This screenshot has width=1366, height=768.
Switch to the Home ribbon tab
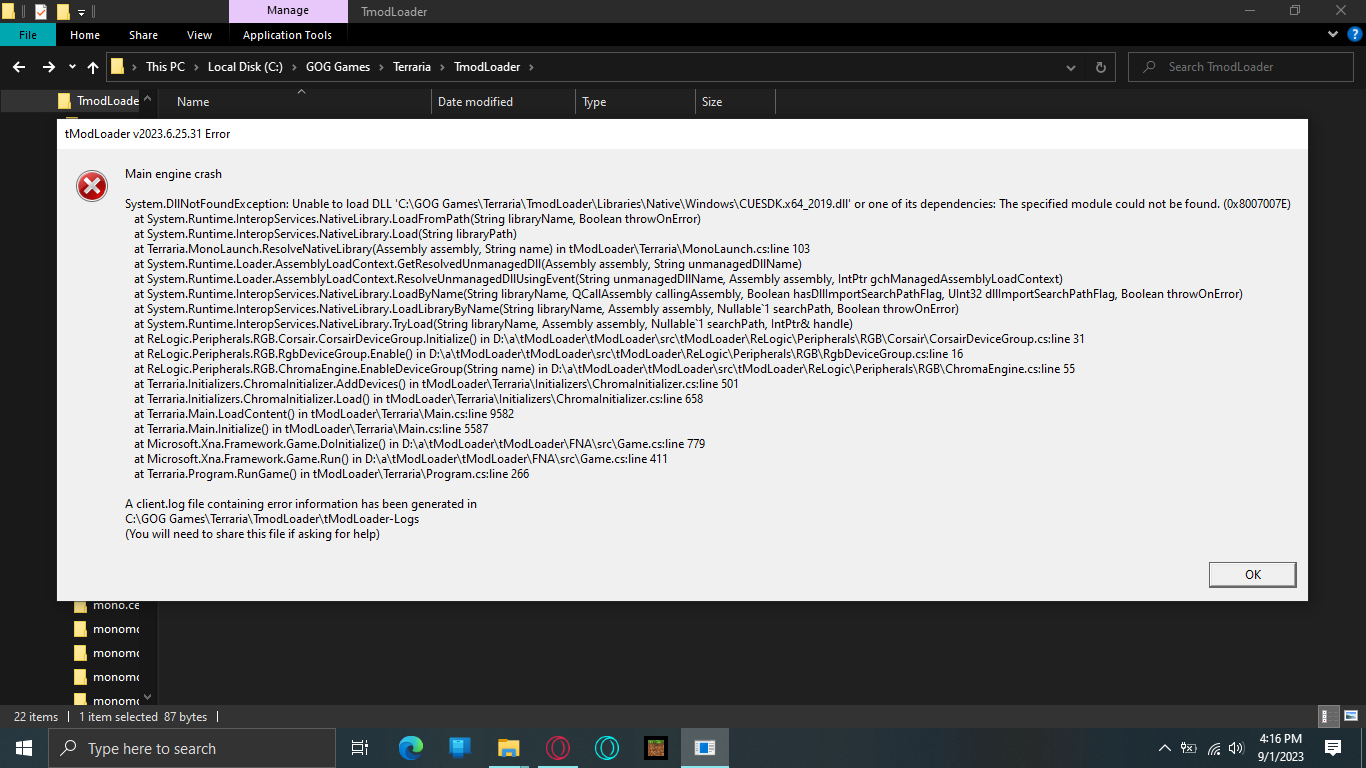coord(85,35)
